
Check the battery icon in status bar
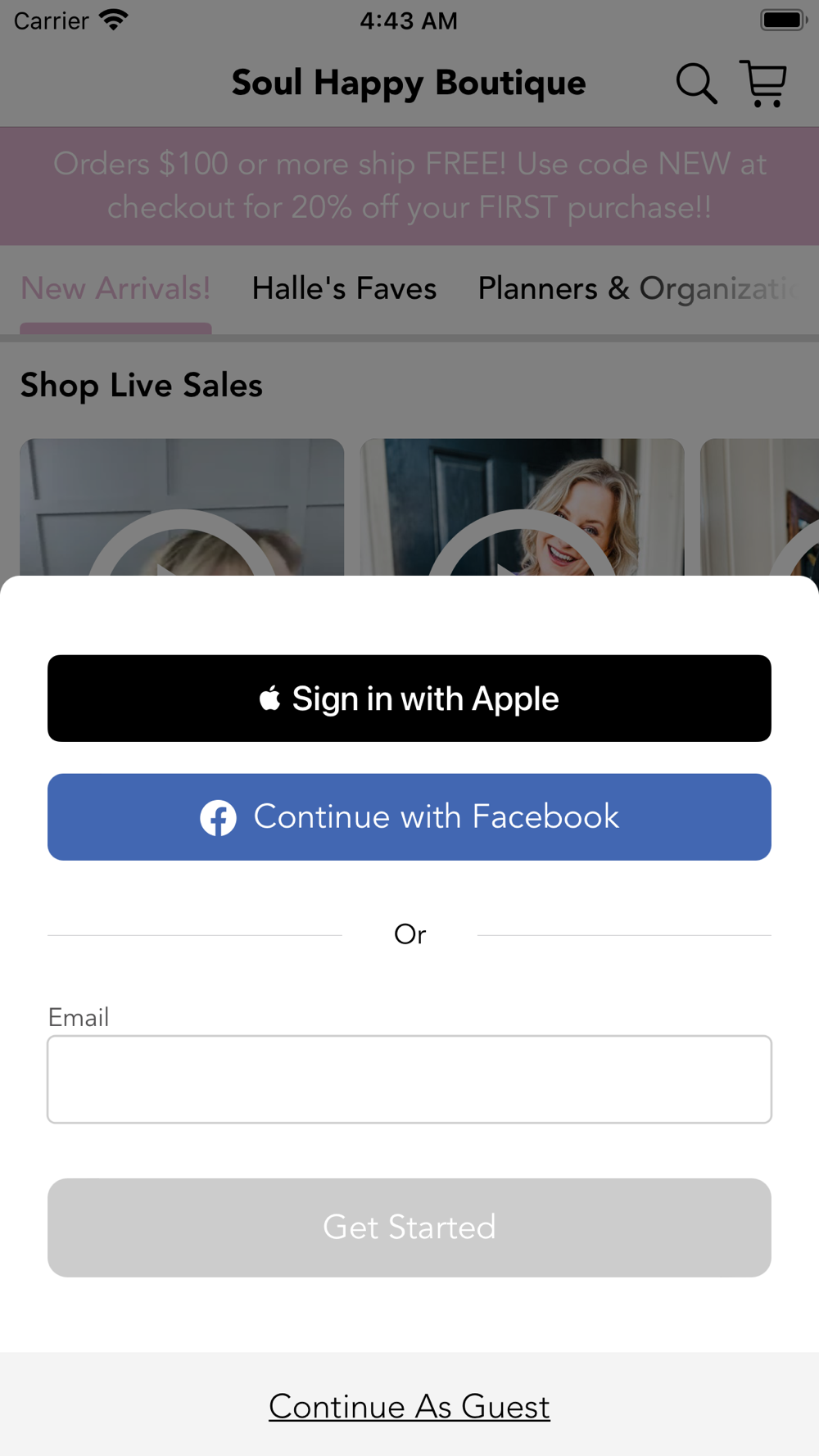(x=784, y=20)
